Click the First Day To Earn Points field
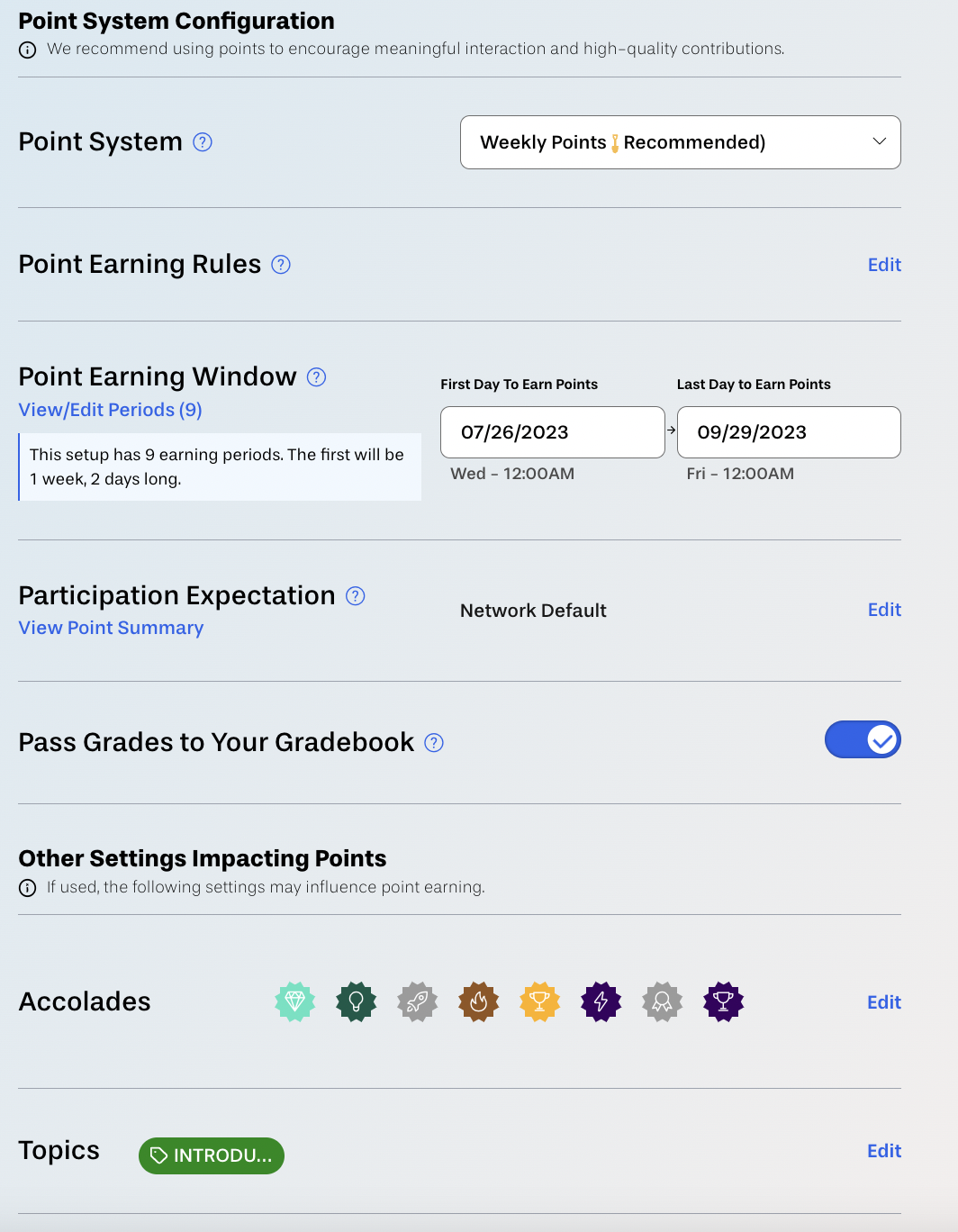 coord(553,432)
